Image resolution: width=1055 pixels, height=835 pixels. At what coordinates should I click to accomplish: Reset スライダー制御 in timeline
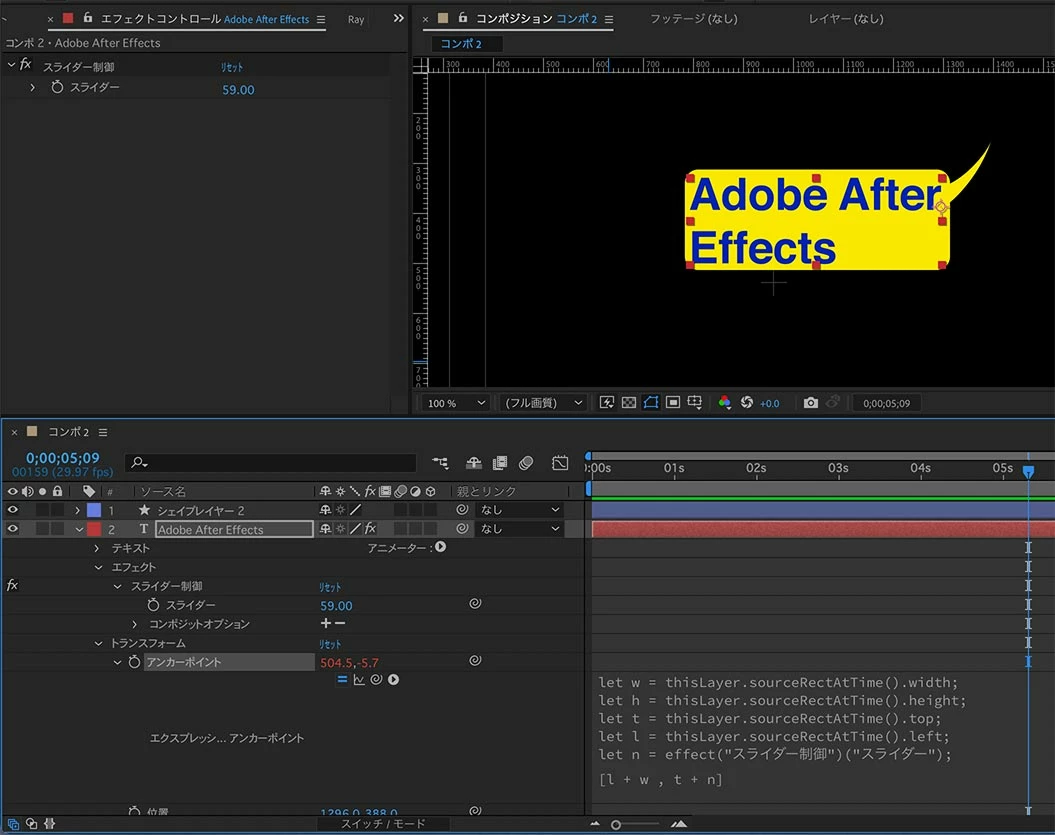click(x=330, y=587)
